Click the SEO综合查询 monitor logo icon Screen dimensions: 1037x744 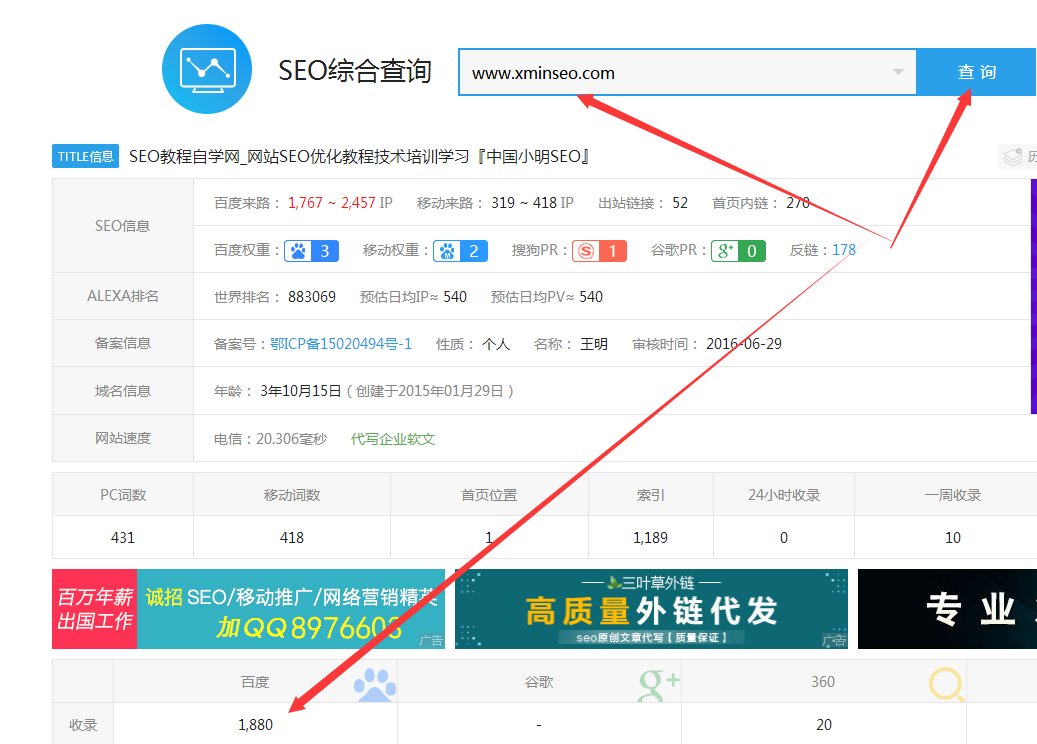[206, 68]
